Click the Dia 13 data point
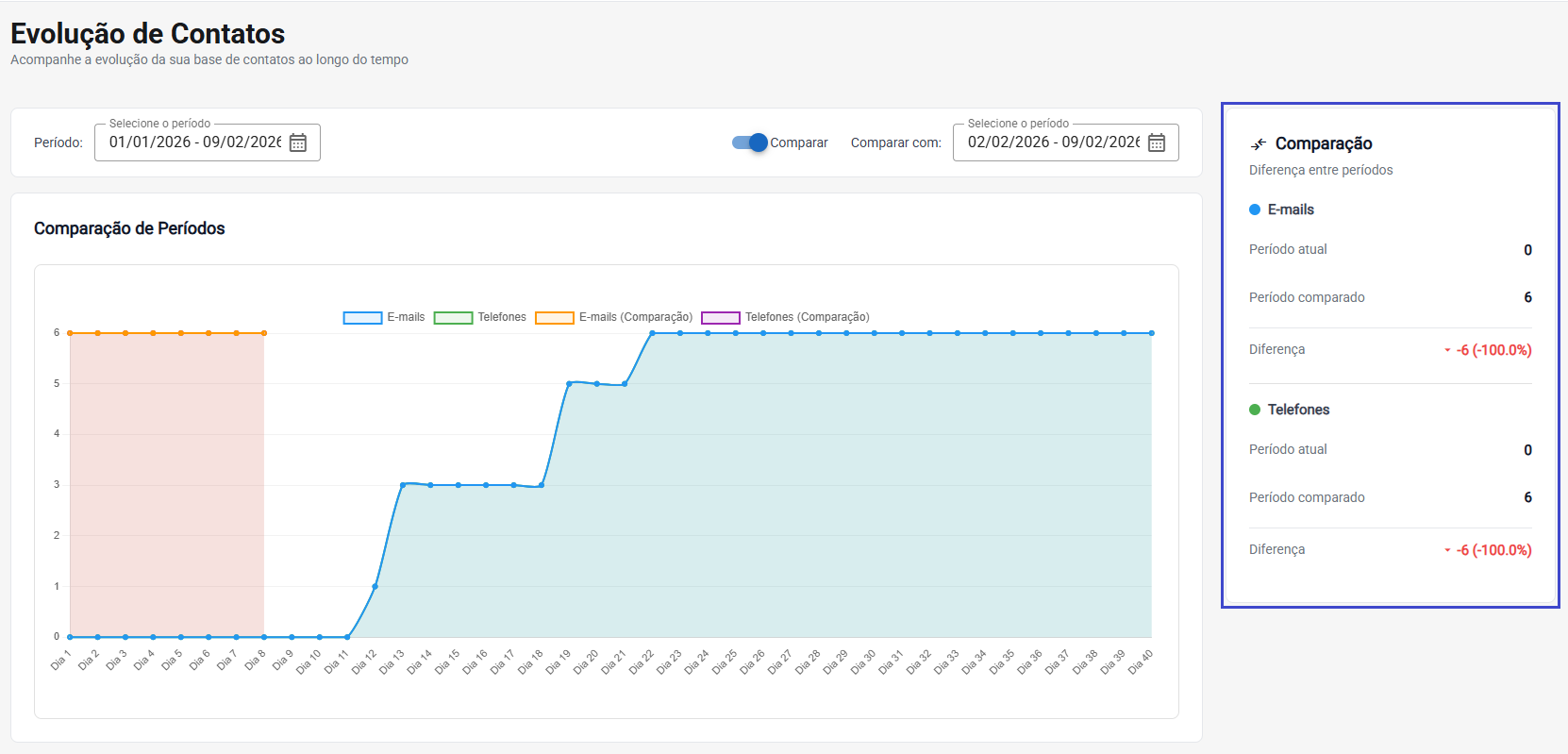Screen dimensions: 1568x754 pos(403,485)
